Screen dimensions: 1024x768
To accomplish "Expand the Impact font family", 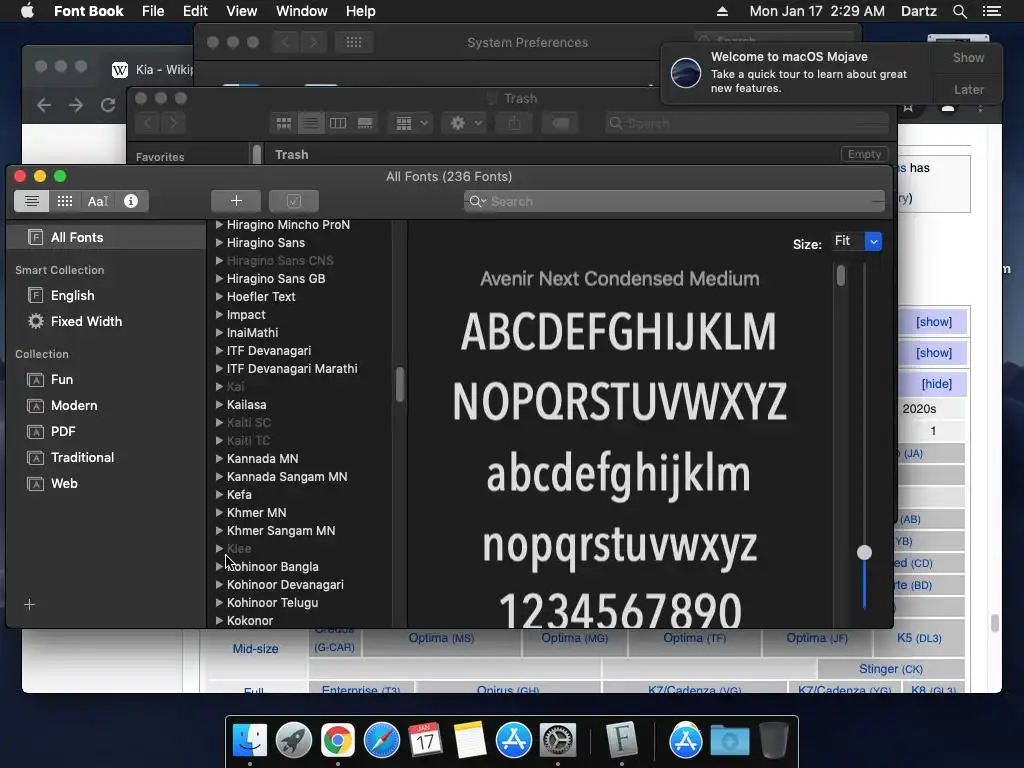I will [219, 315].
